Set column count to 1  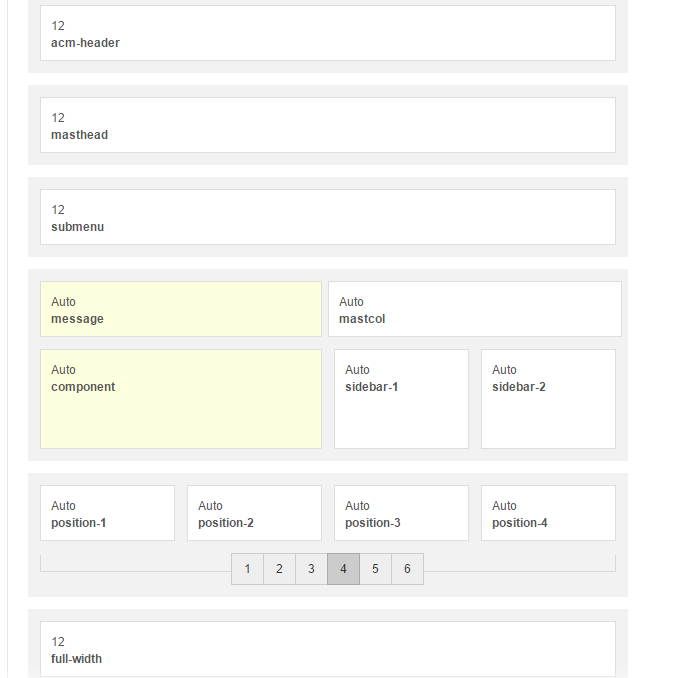pyautogui.click(x=247, y=569)
